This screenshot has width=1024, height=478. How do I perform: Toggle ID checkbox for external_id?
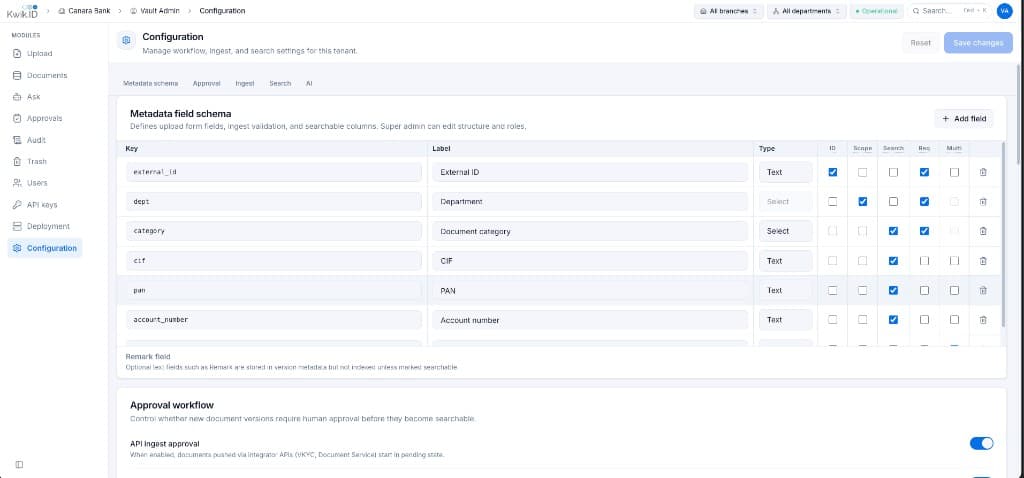point(832,172)
